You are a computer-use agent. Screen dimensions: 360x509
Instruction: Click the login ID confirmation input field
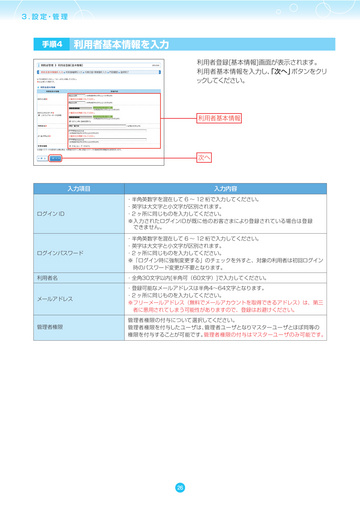[77, 103]
